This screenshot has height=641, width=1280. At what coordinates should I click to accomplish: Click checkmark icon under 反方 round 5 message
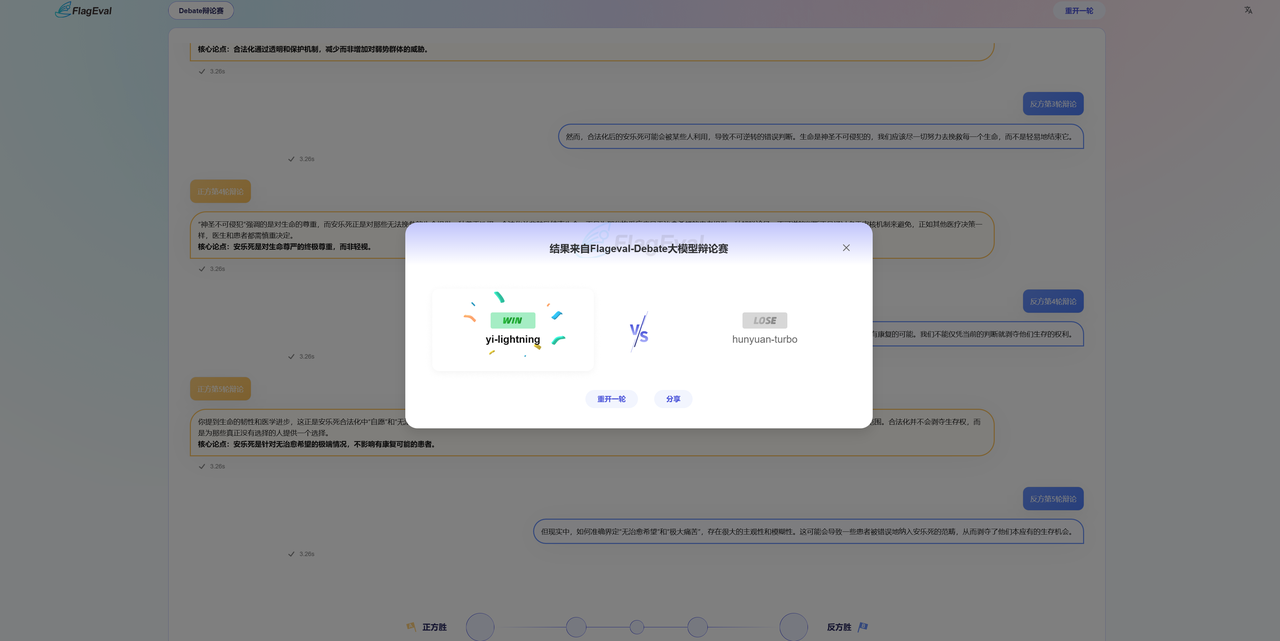(x=291, y=553)
